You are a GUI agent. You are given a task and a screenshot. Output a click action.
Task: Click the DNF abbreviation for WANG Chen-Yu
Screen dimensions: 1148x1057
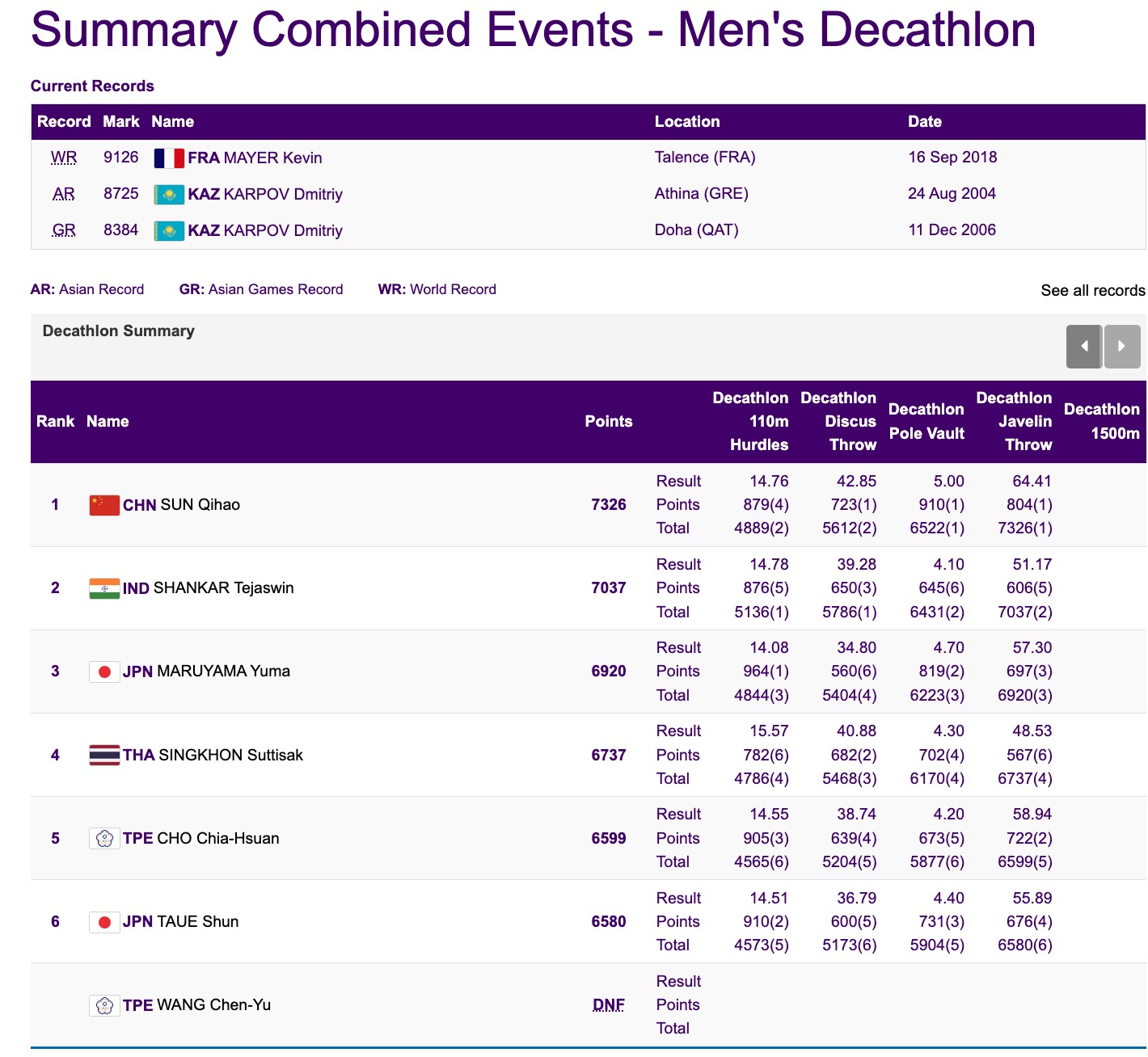(608, 1005)
